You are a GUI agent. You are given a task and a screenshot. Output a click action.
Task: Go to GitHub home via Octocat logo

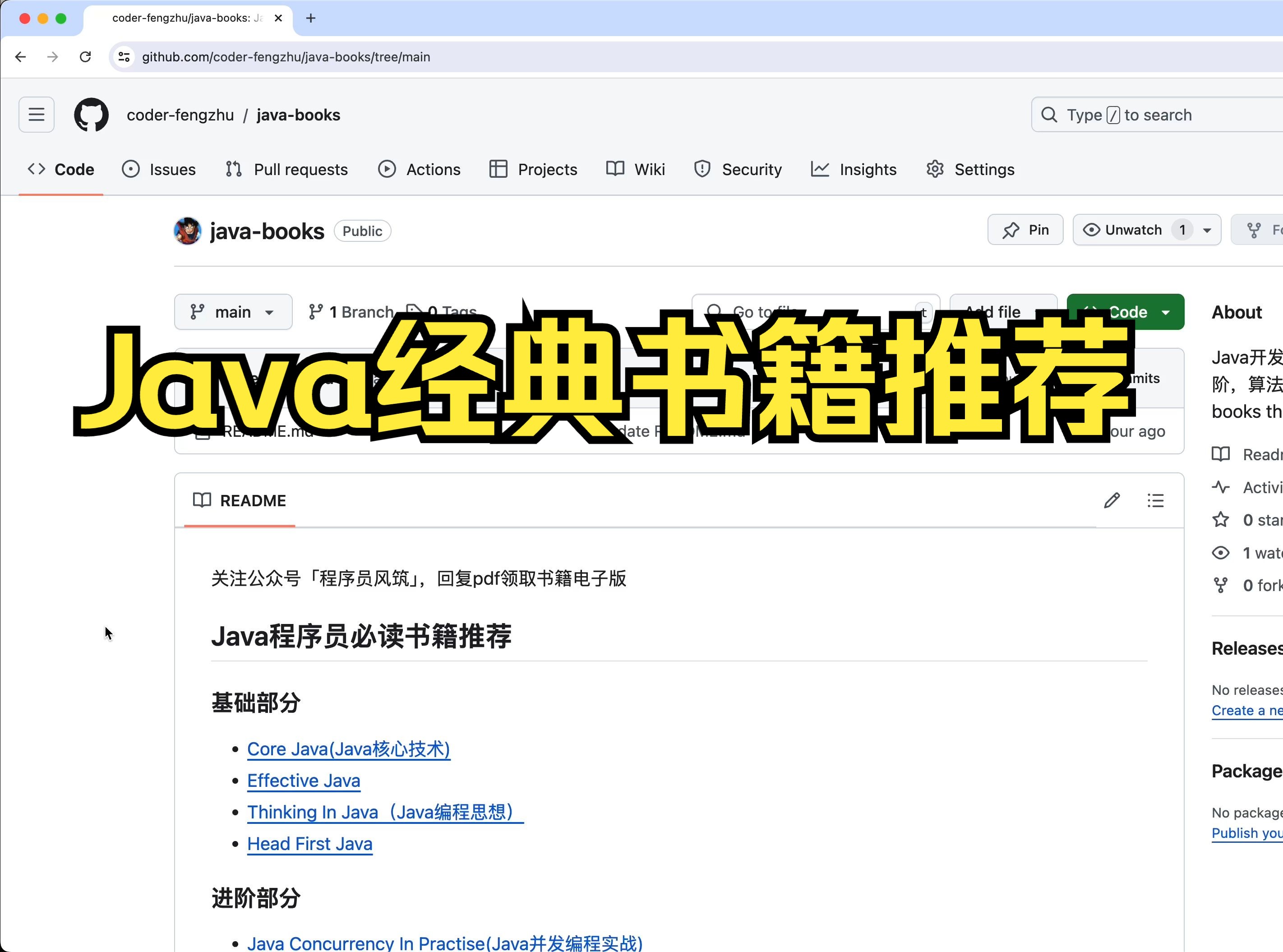pyautogui.click(x=91, y=115)
